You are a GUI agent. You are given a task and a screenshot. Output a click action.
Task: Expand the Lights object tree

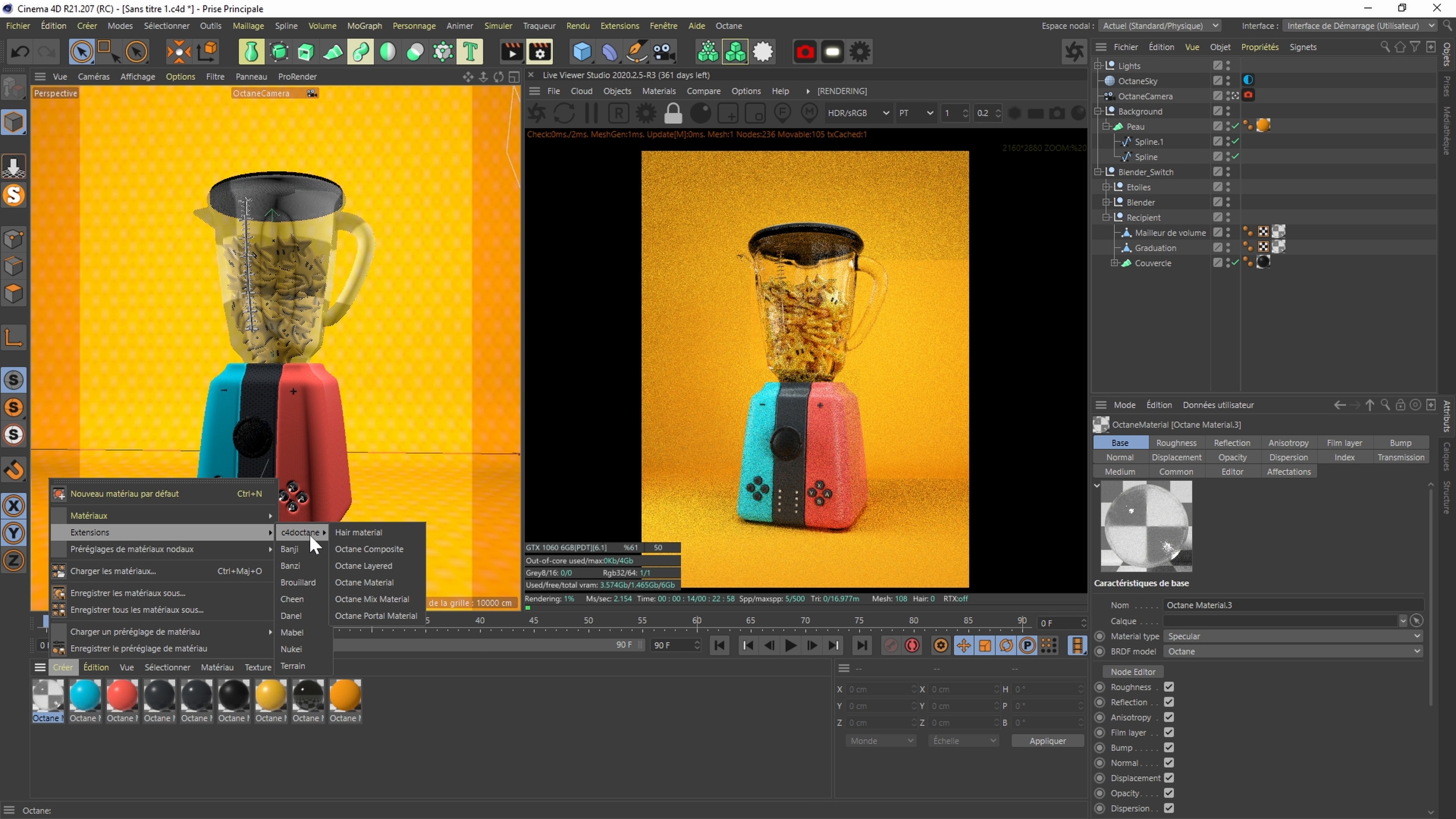point(1098,66)
